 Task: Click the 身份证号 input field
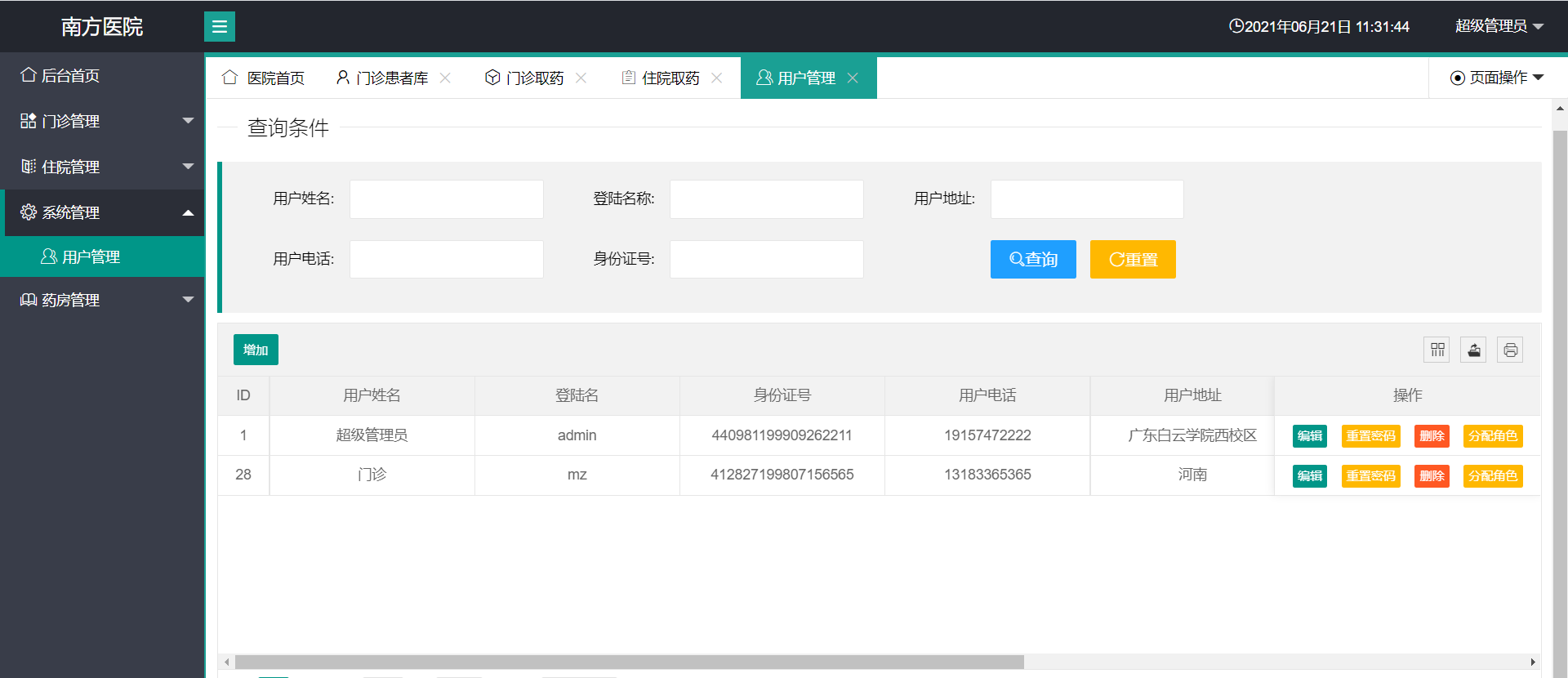tap(767, 259)
